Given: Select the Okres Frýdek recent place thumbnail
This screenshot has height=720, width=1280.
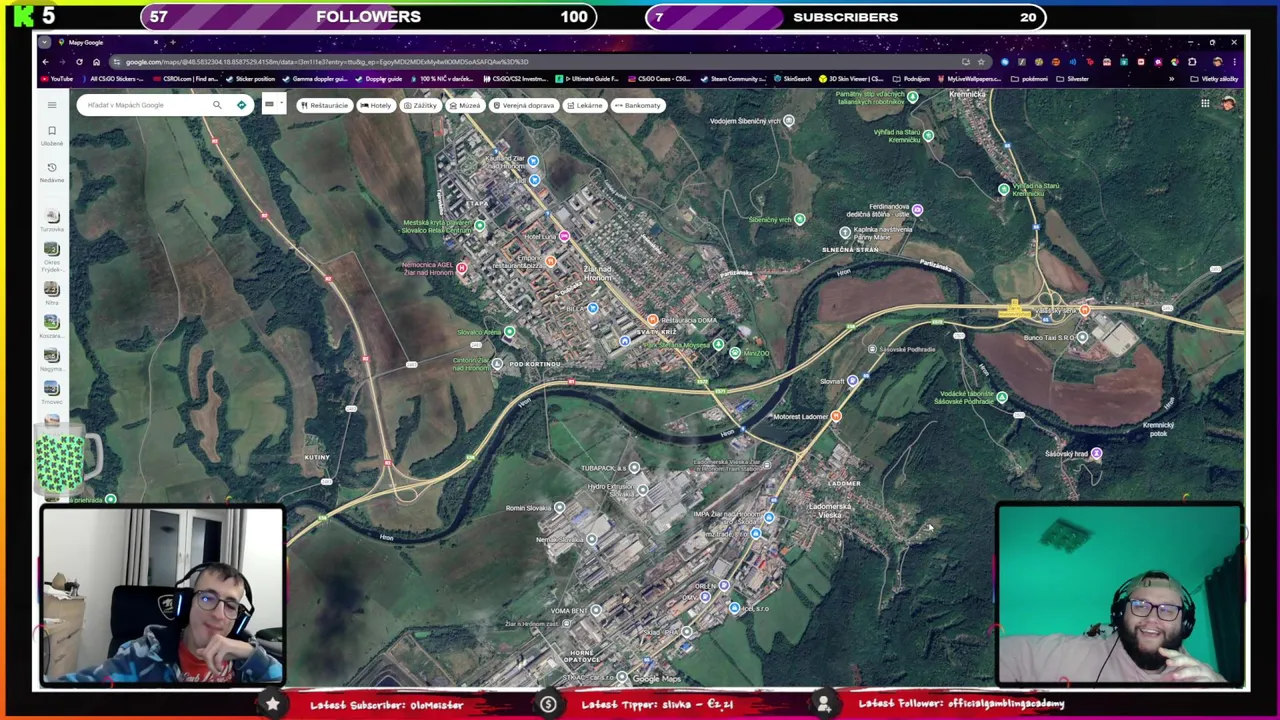Looking at the screenshot, I should 52,249.
